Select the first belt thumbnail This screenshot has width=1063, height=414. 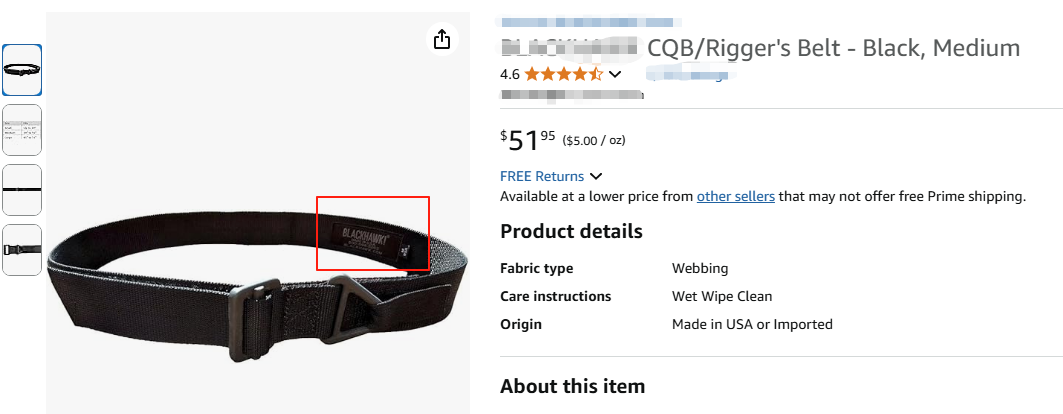(22, 70)
